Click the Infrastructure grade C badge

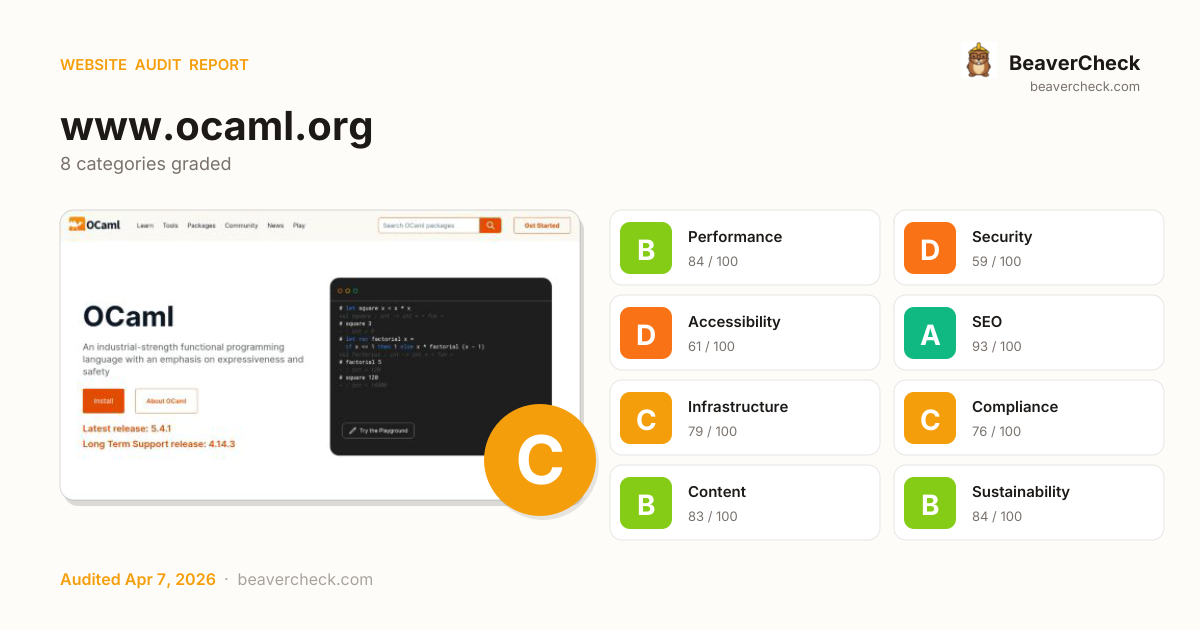646,418
